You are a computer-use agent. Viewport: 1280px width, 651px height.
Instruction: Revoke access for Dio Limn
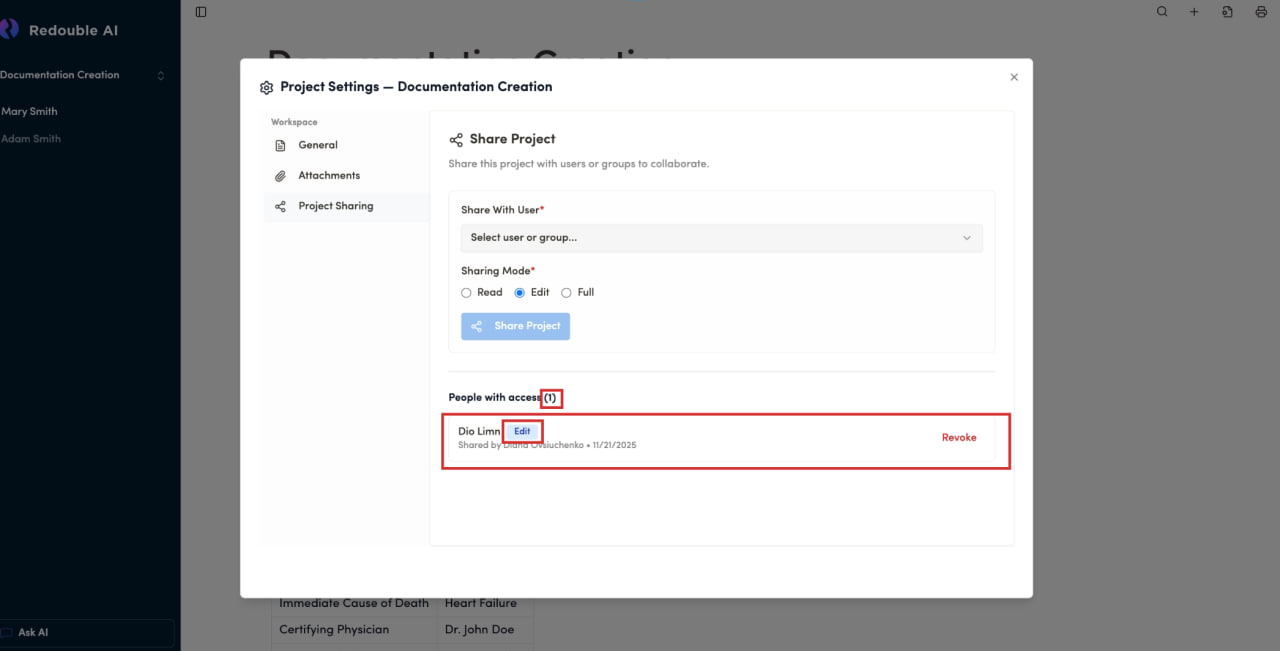coord(958,438)
